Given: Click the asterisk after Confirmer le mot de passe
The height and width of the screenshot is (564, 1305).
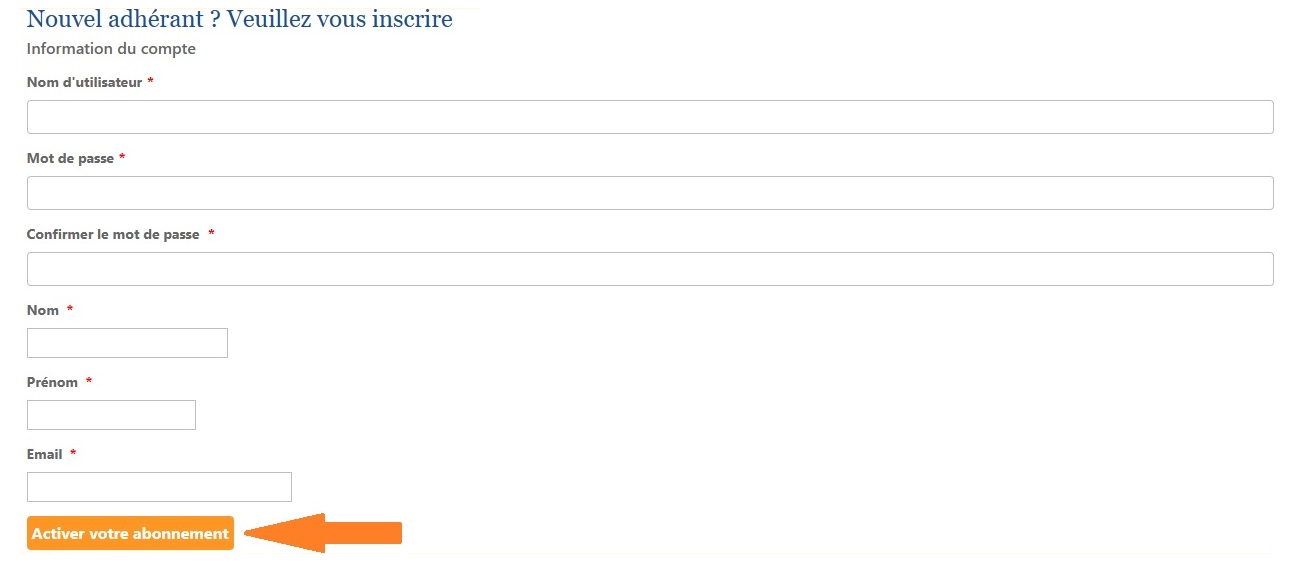Looking at the screenshot, I should [212, 234].
